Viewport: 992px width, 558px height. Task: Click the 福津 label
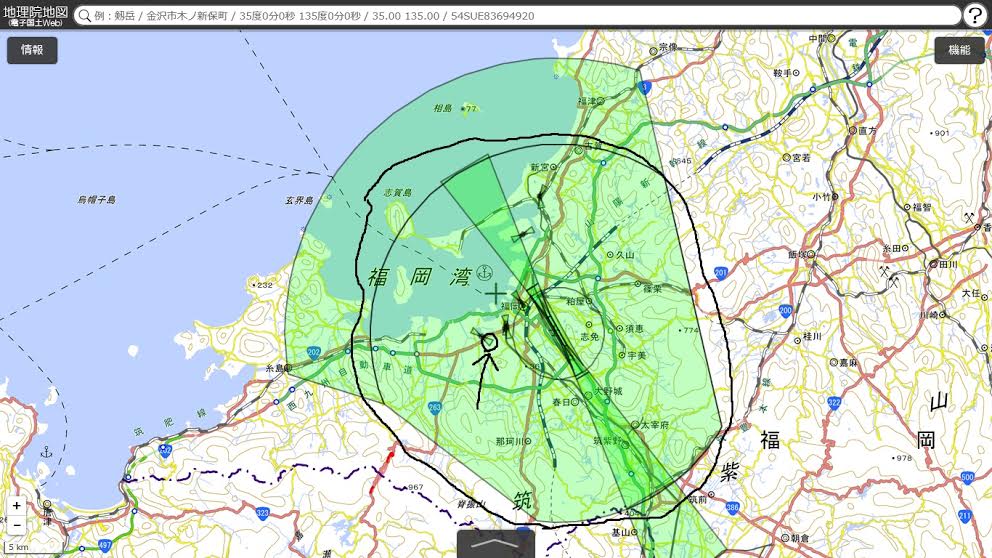(x=586, y=101)
